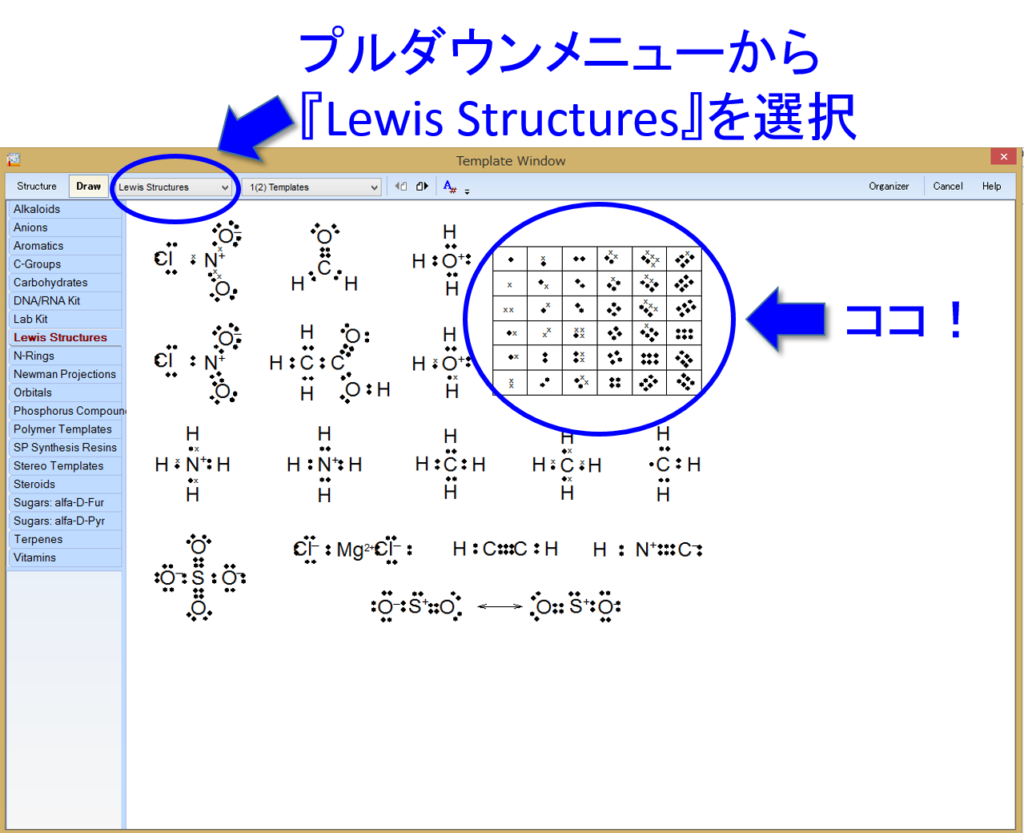Screen dimensions: 1024x833
Task: Click the application icon in the title bar
Action: click(x=14, y=160)
